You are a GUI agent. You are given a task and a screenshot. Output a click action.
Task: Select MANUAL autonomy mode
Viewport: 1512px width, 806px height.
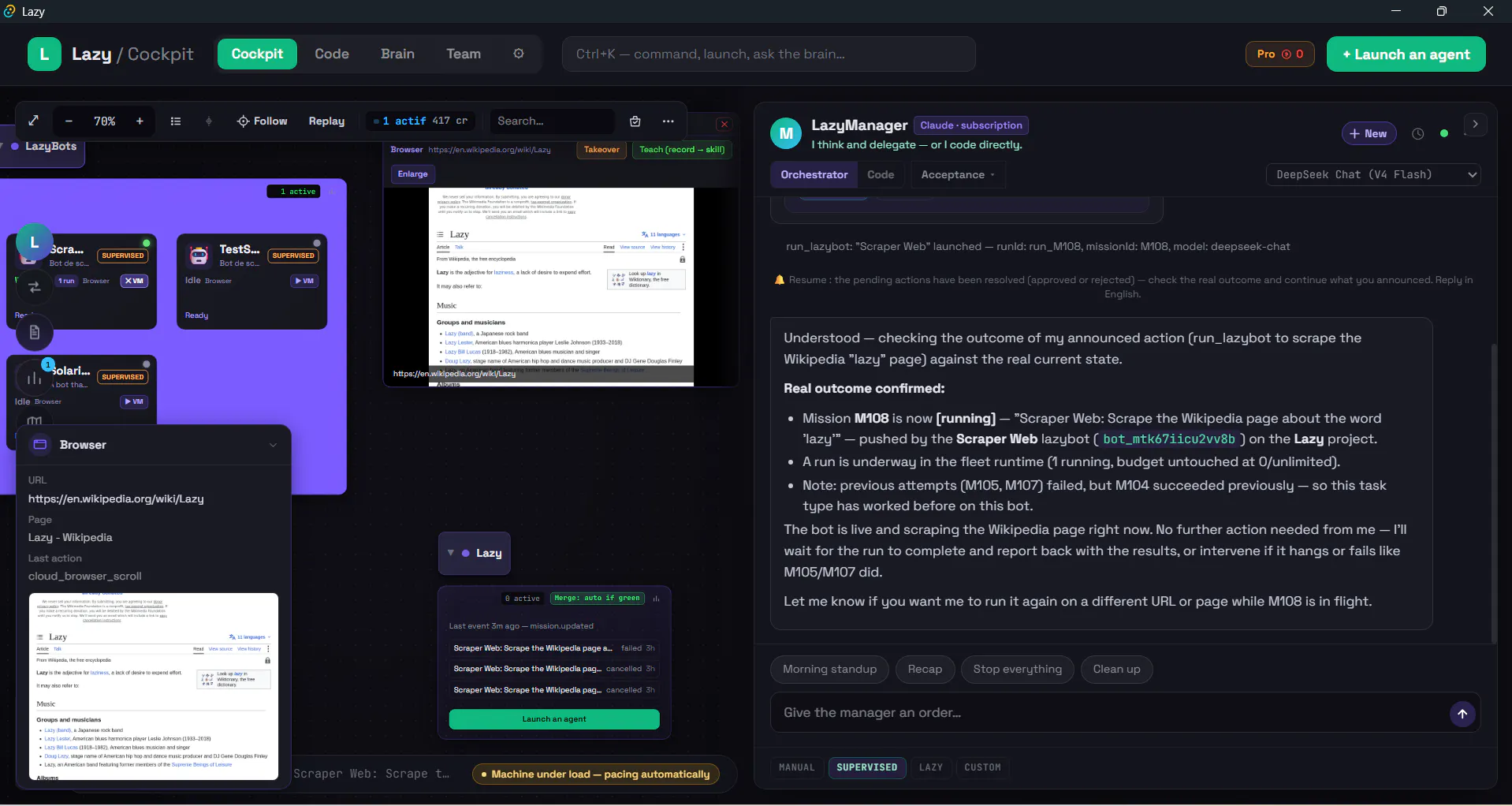(796, 767)
